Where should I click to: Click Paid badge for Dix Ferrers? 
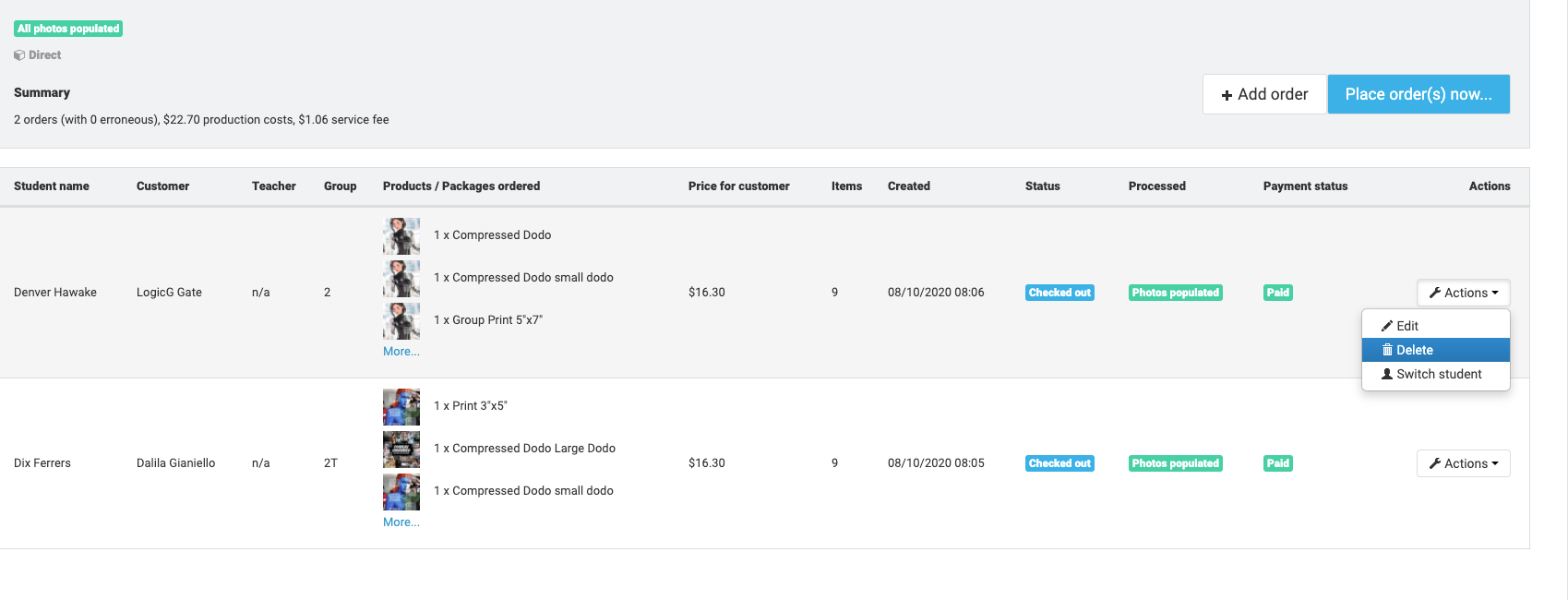1278,463
